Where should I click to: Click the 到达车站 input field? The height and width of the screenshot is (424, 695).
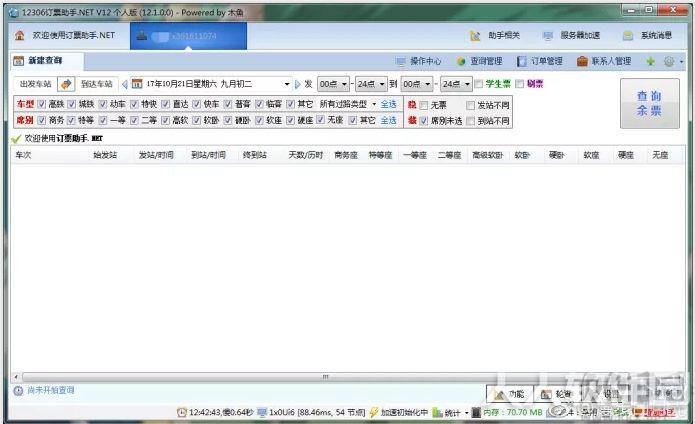tap(97, 84)
